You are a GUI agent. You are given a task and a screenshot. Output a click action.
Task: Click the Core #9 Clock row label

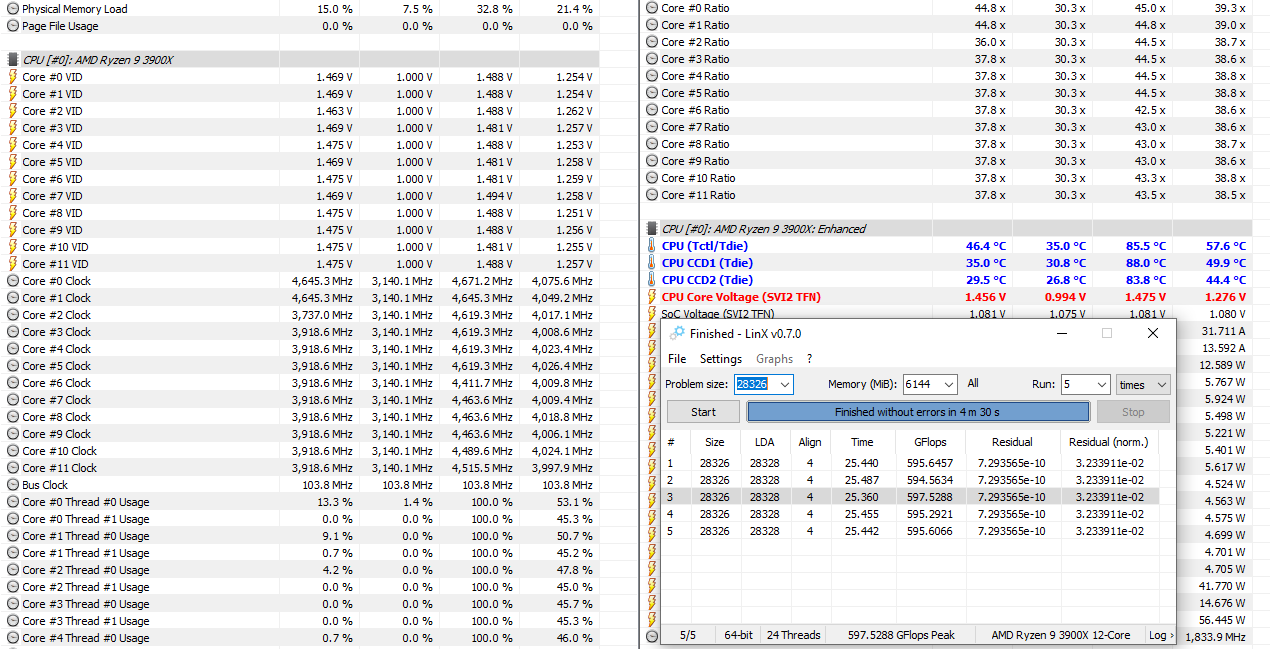(56, 434)
